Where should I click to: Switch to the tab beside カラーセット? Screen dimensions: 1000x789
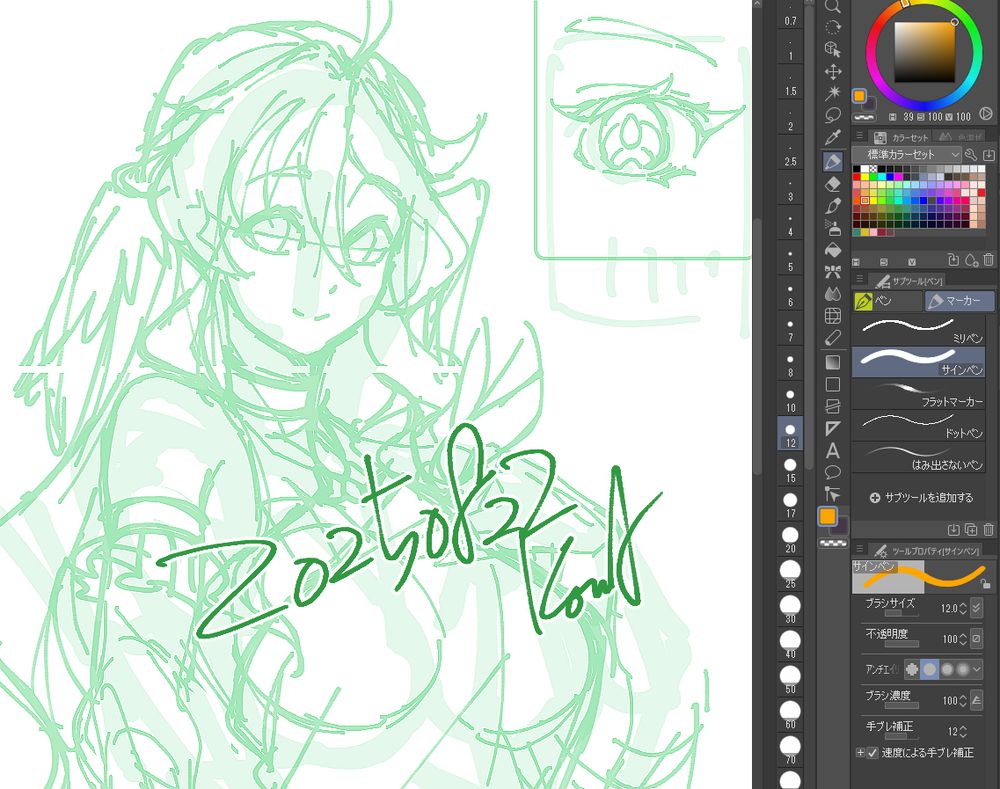click(x=960, y=137)
